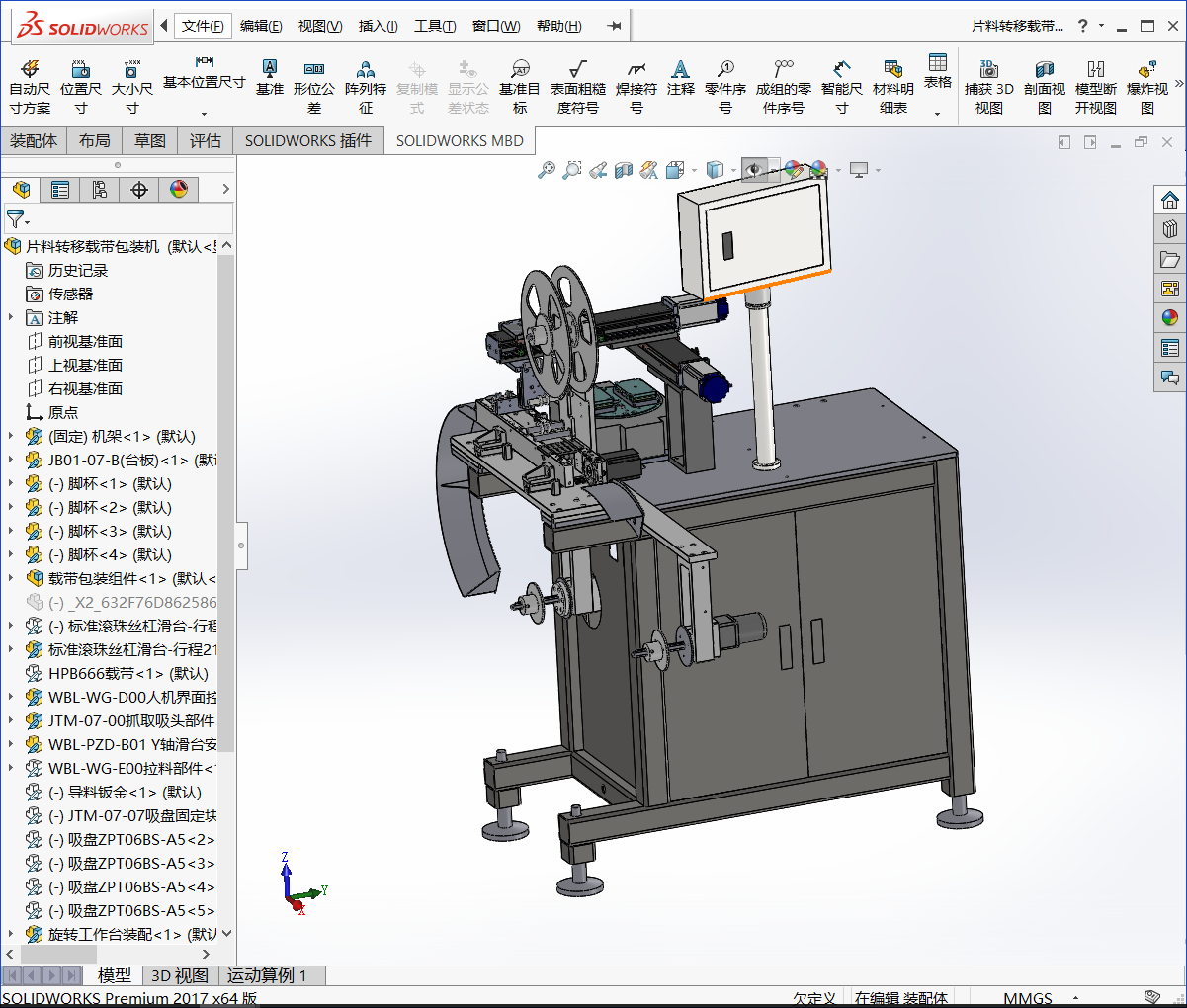The height and width of the screenshot is (1008, 1187).
Task: Open the 材料明细表 (Bill of Materials) tool
Action: (x=893, y=86)
